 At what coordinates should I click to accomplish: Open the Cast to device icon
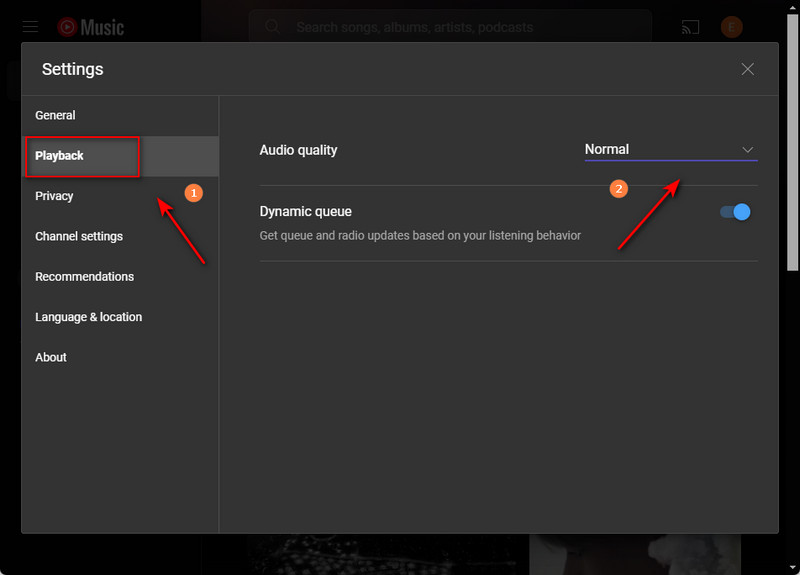click(x=690, y=27)
